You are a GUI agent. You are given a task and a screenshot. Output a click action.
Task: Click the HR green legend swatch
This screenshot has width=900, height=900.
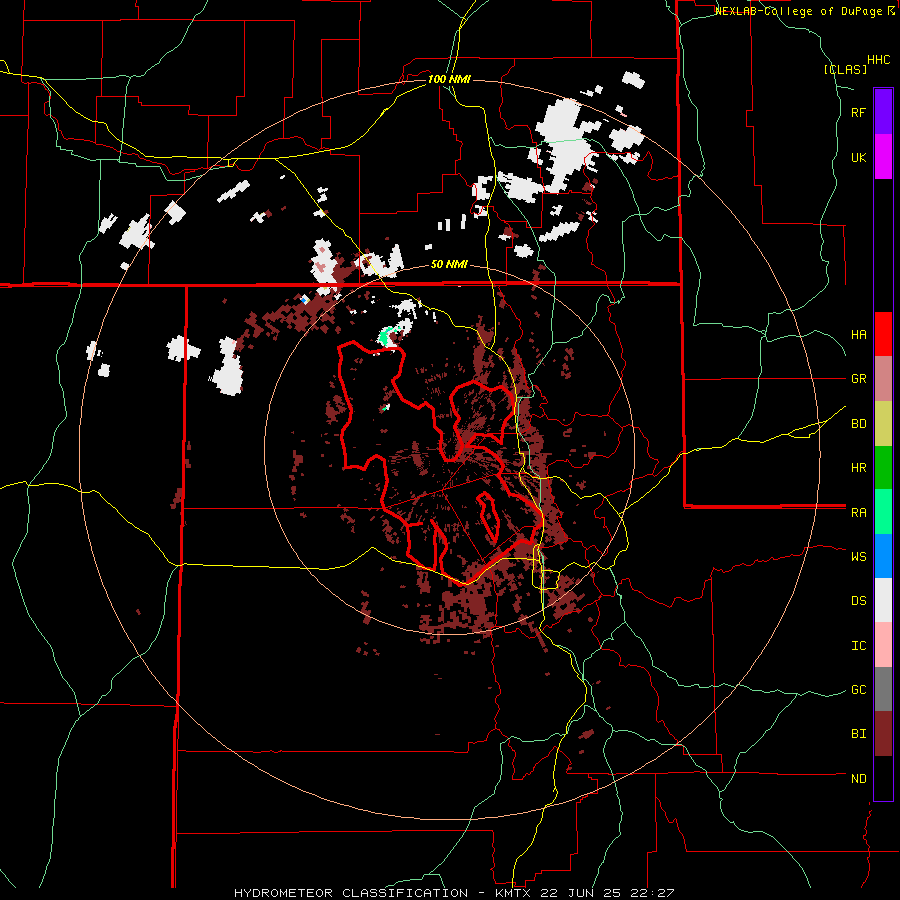[883, 468]
